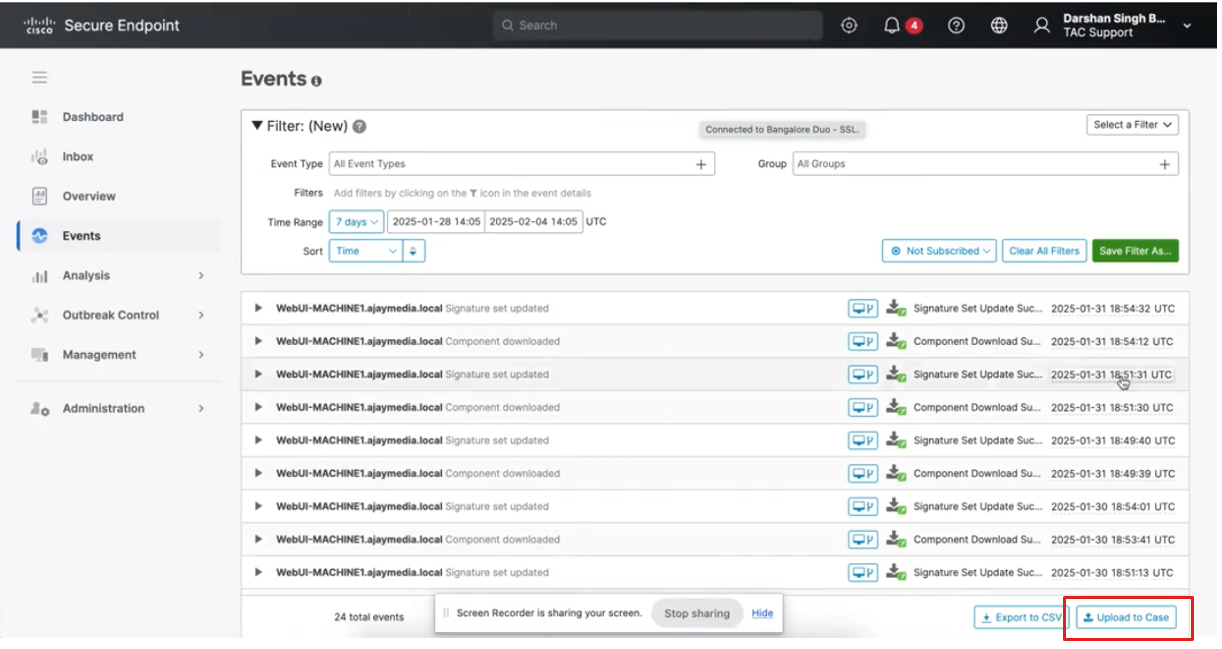Expand the 18:54:32 Signature set updated event

259,309
